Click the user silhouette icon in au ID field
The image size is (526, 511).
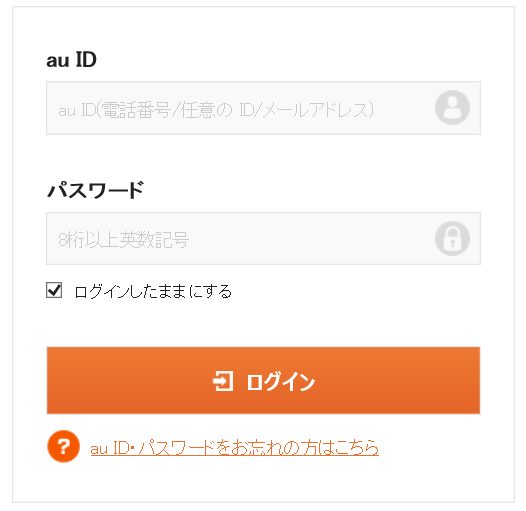pos(452,107)
